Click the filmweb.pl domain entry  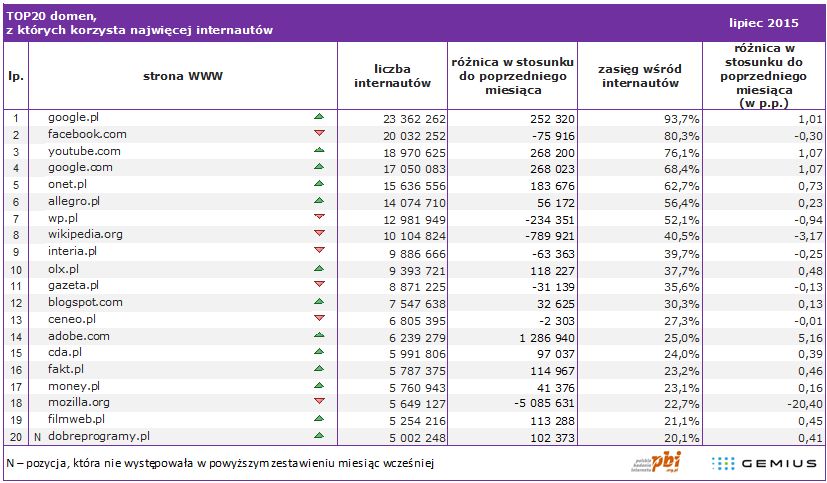pos(76,419)
